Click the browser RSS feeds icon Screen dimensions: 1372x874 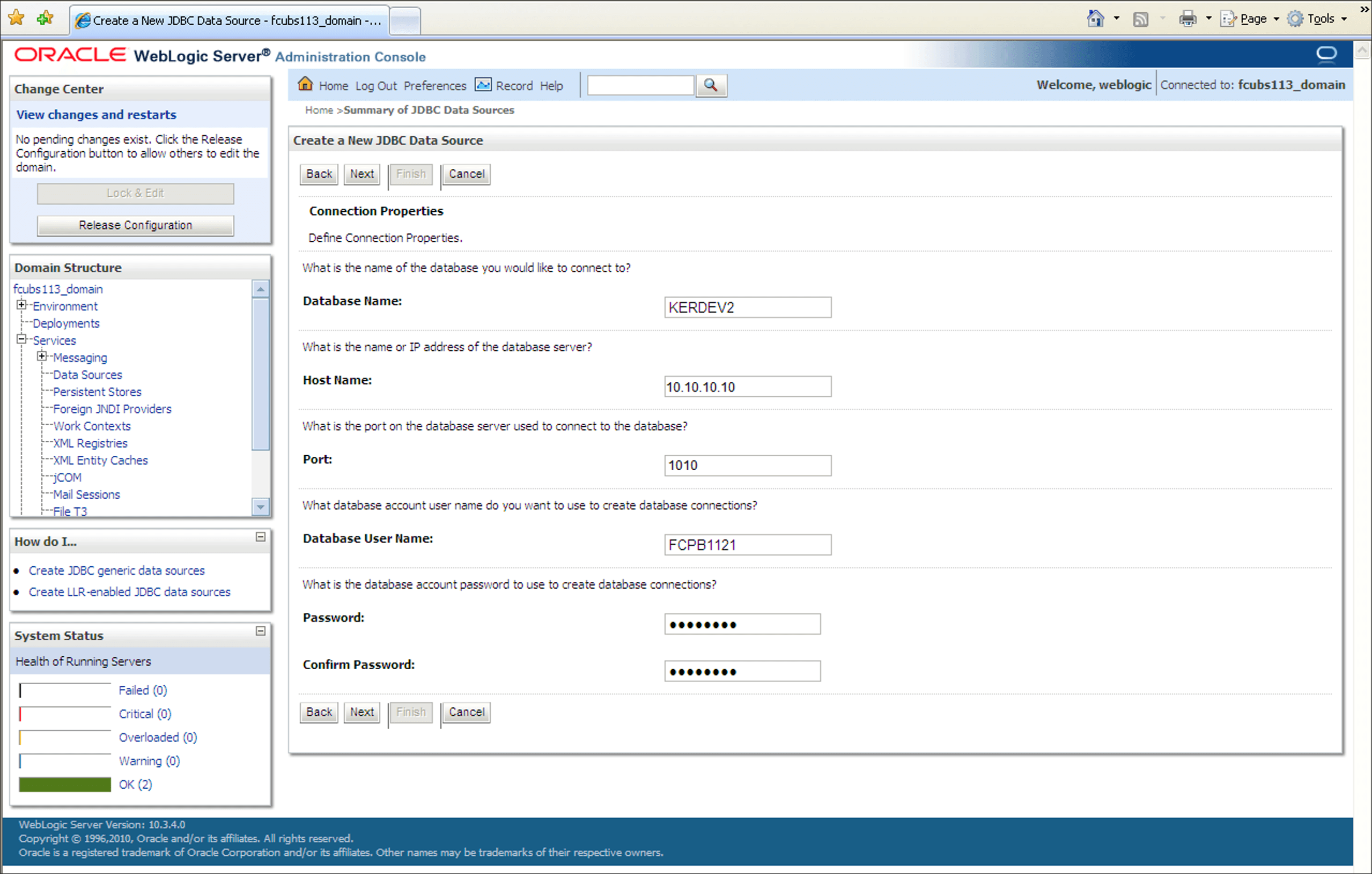click(x=1140, y=19)
